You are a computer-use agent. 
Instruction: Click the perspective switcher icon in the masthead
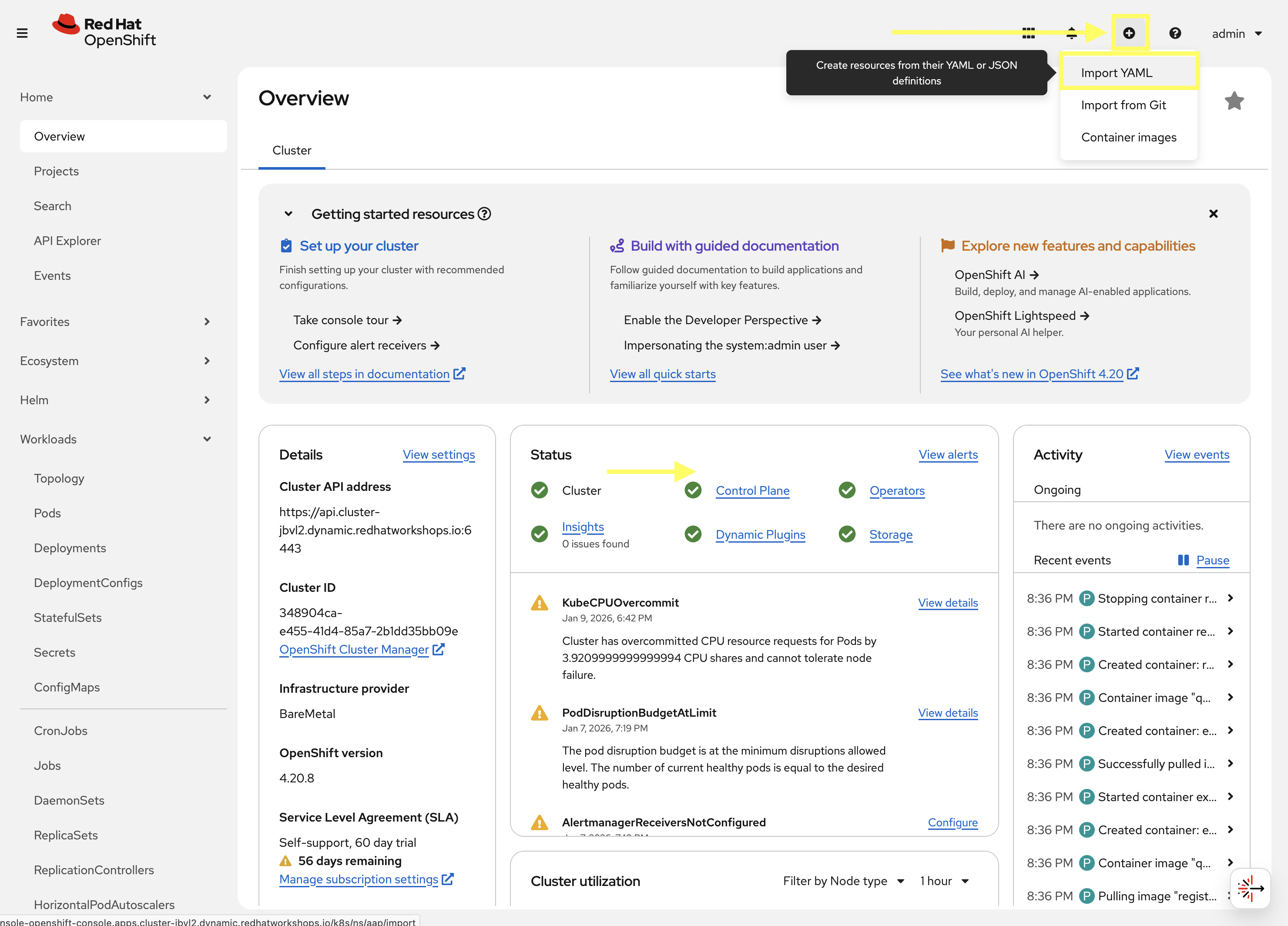1072,34
